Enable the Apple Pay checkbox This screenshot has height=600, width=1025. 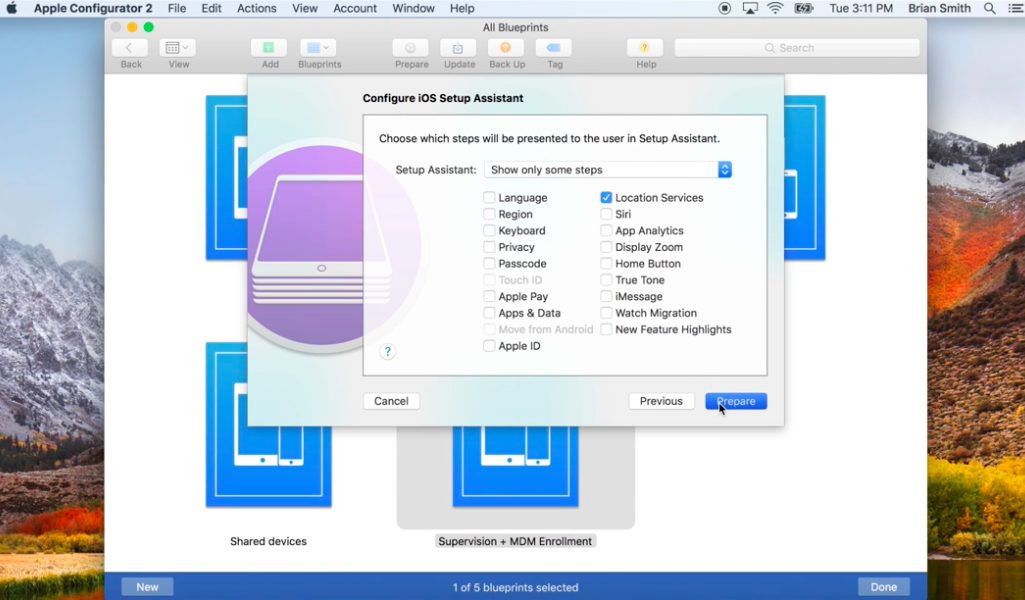pos(489,296)
